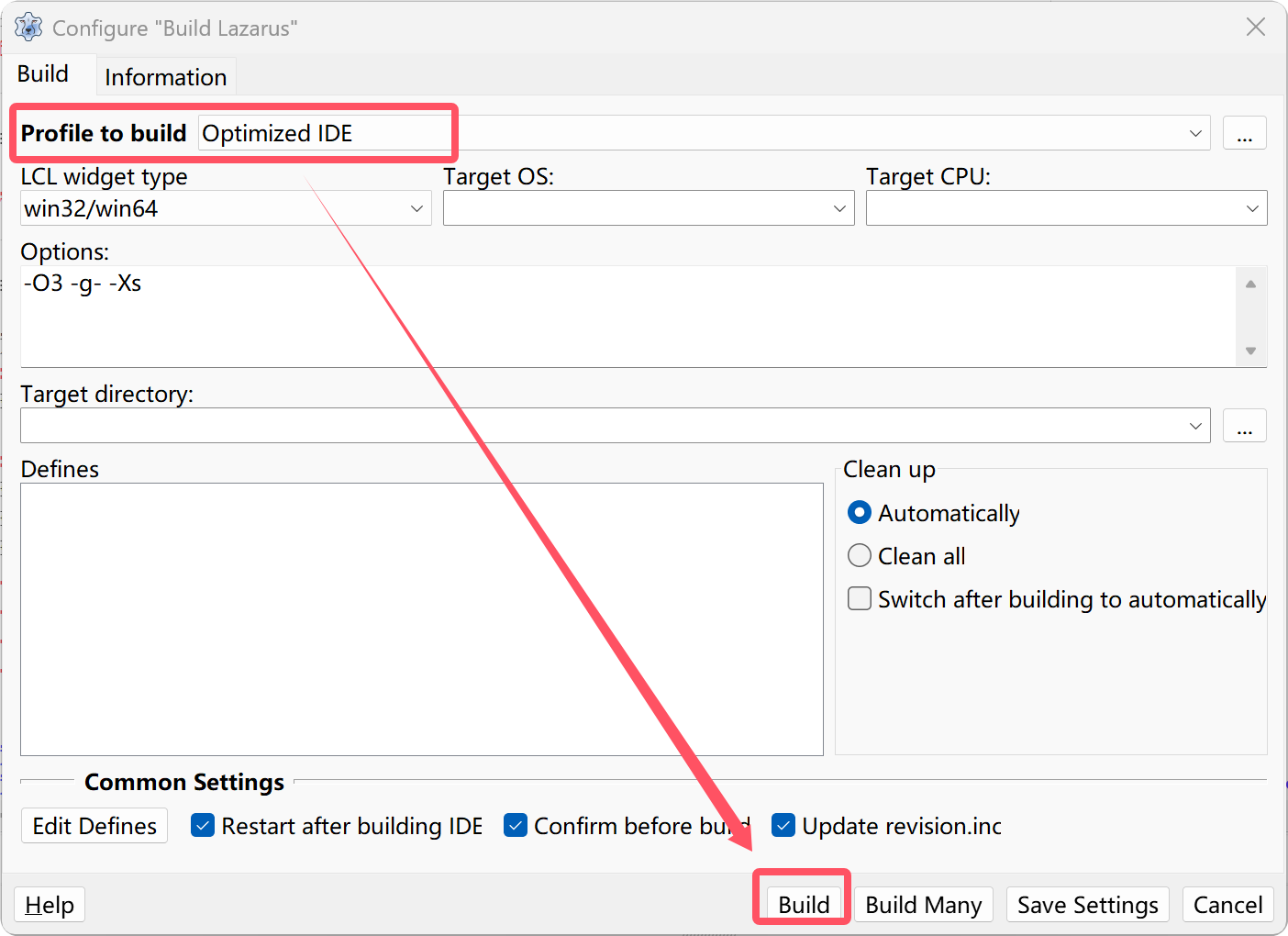Viewport: 1288px width, 936px height.
Task: Expand the Target CPU dropdown
Action: pyautogui.click(x=1252, y=208)
